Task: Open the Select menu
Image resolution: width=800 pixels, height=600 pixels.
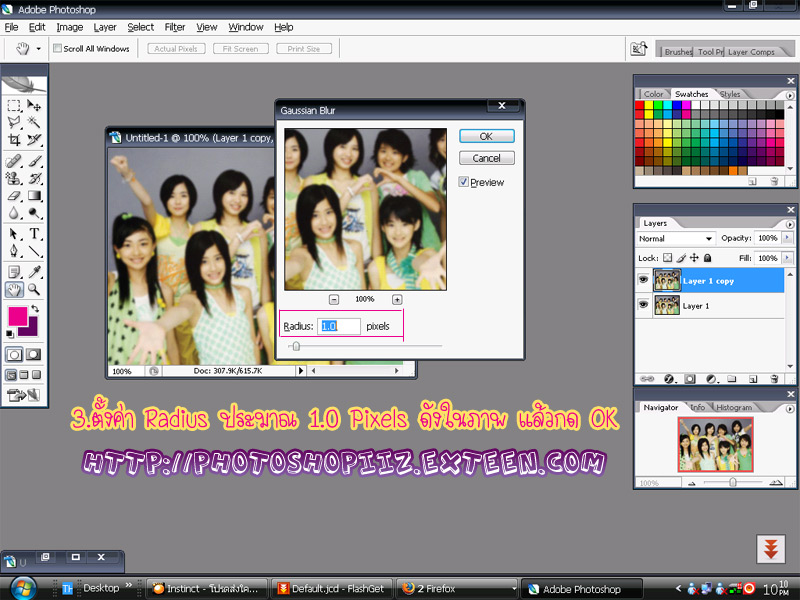Action: click(x=140, y=27)
